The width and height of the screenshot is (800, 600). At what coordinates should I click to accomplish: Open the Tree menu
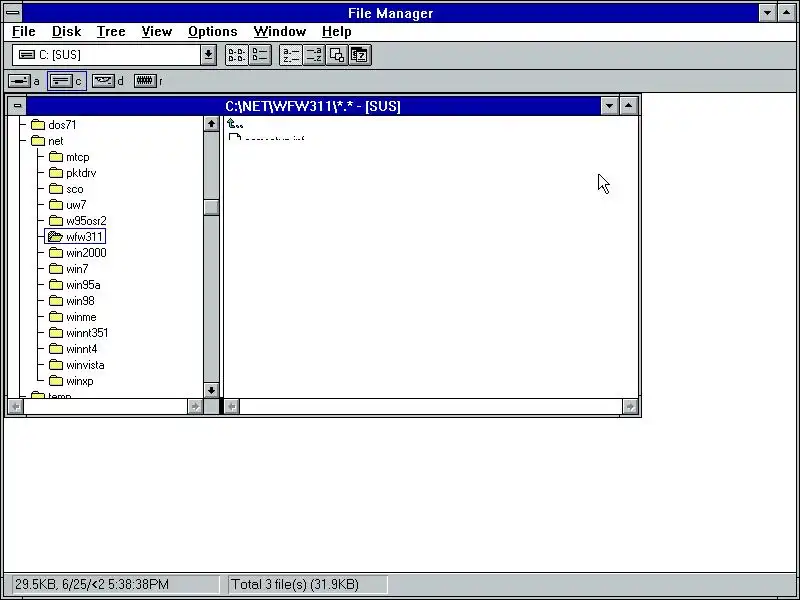pyautogui.click(x=111, y=32)
